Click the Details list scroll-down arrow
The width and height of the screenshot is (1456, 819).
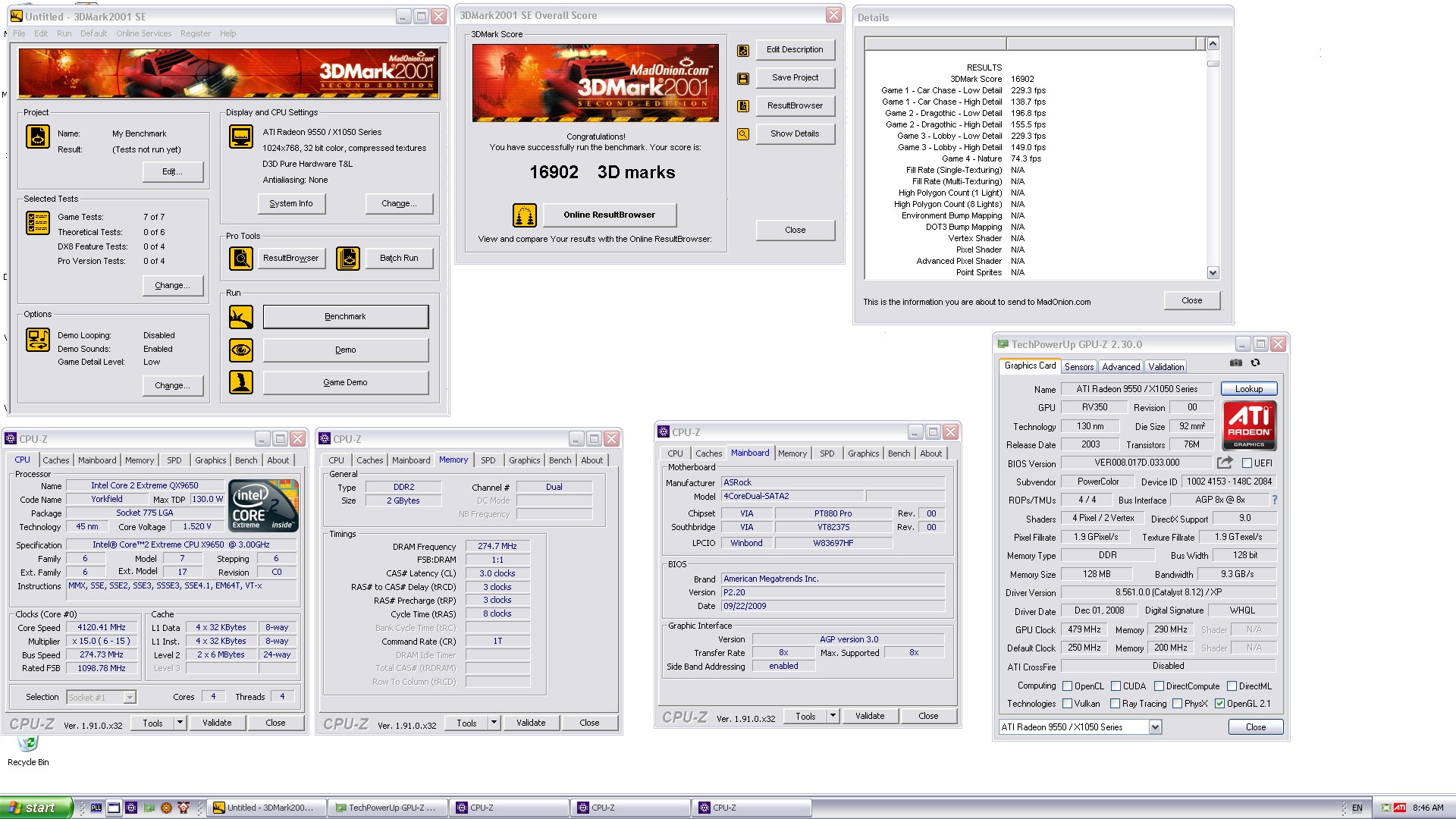[x=1213, y=273]
